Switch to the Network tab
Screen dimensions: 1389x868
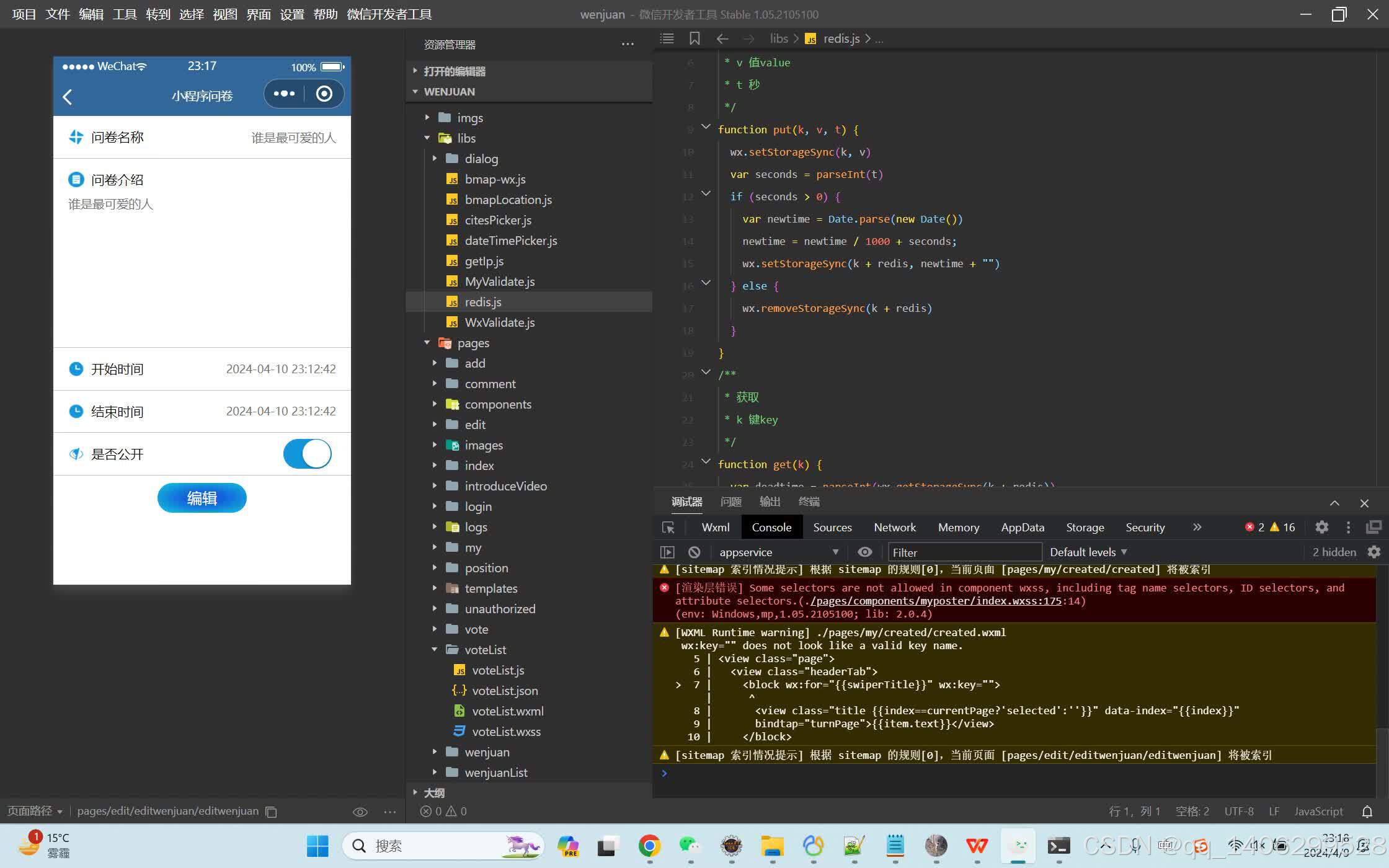tap(894, 527)
